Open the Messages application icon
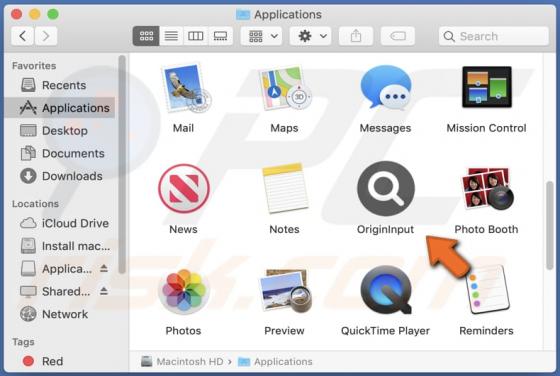 pos(386,87)
